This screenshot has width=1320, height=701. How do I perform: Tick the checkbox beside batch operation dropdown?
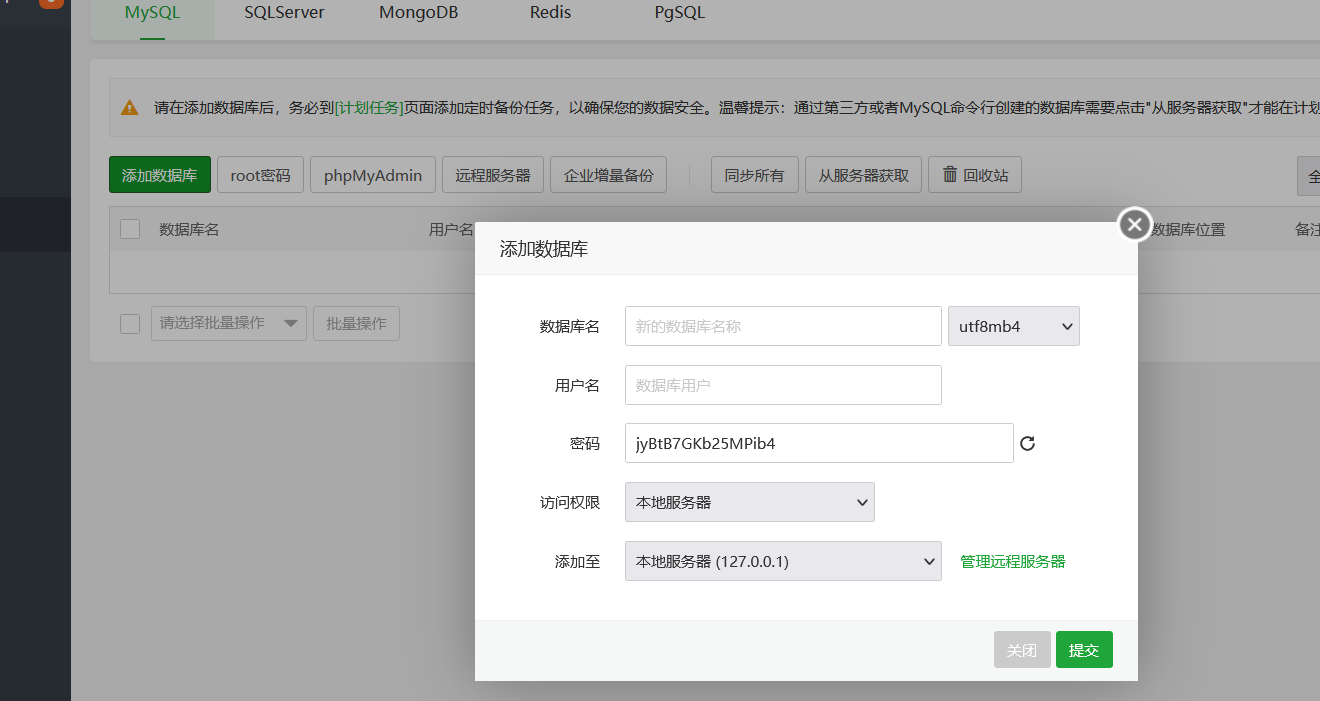coord(130,323)
